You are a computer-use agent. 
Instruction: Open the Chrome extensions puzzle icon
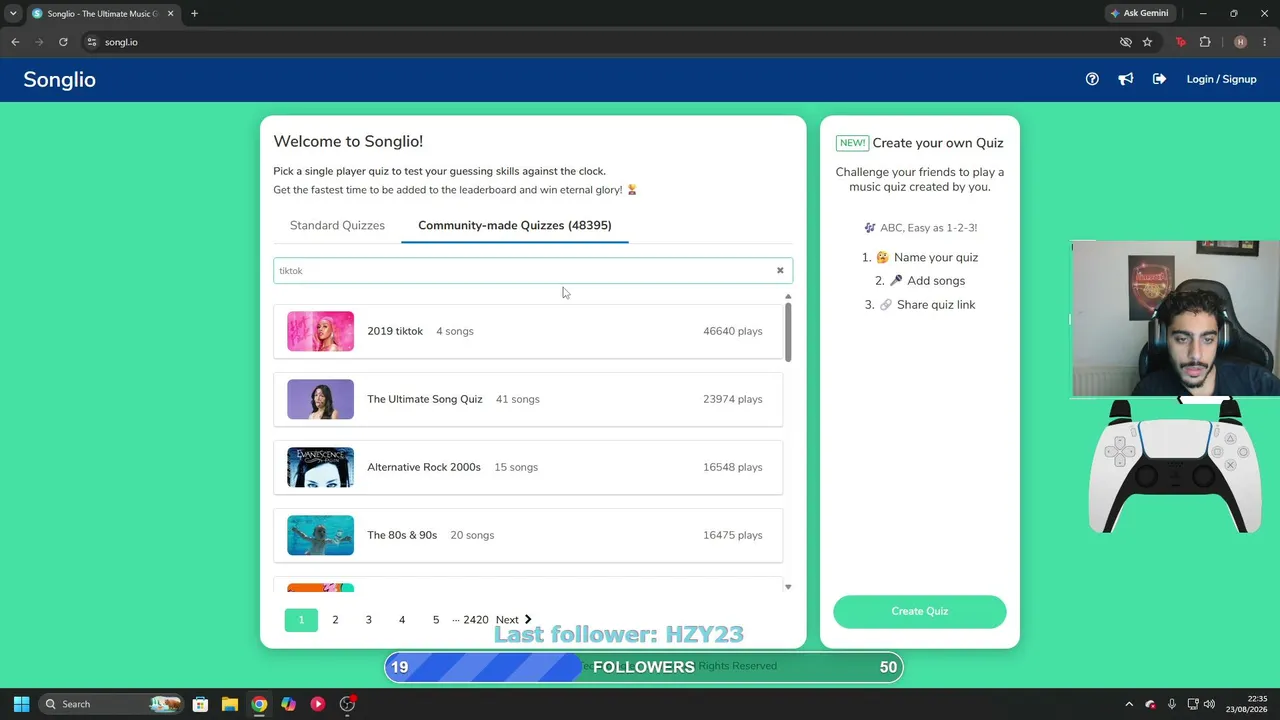click(x=1205, y=42)
